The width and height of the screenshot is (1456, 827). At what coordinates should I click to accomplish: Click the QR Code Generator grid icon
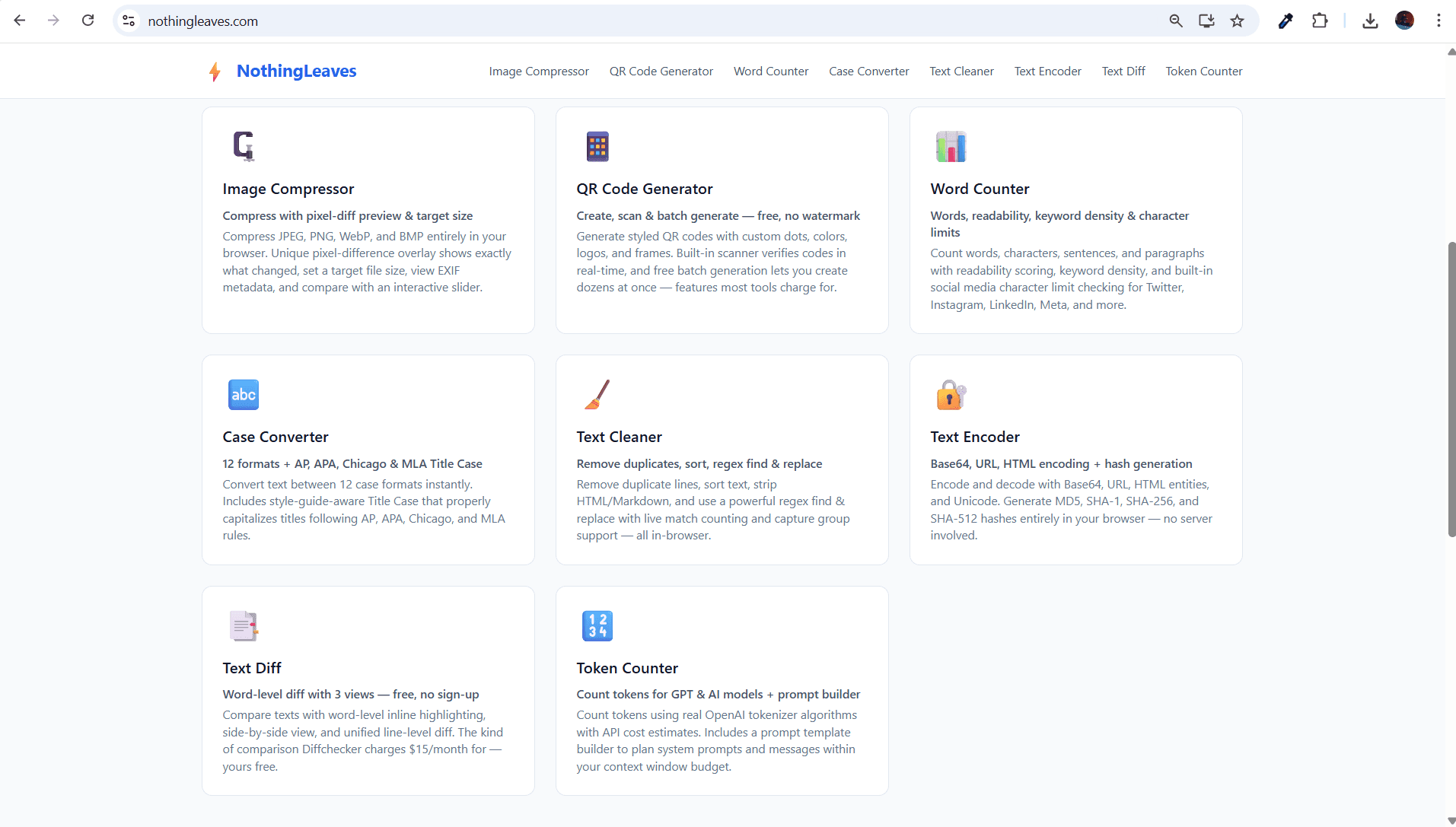pos(597,146)
